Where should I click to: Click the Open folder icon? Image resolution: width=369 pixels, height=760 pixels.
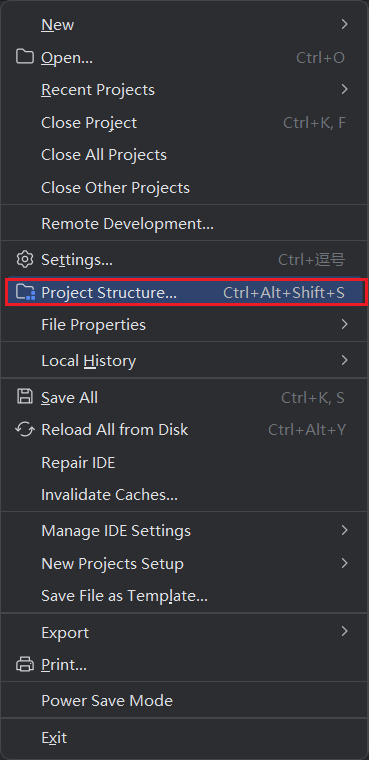[24, 57]
